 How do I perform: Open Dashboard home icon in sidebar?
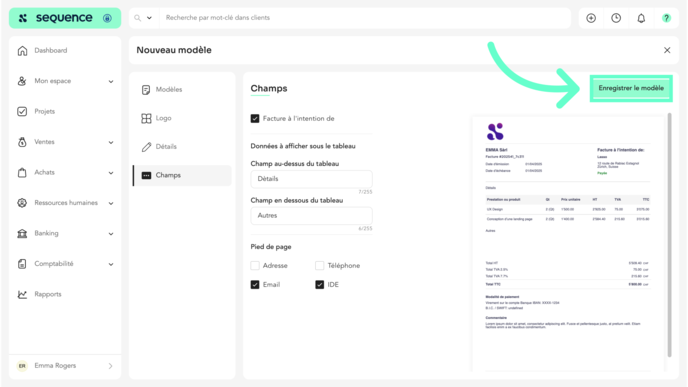22,50
